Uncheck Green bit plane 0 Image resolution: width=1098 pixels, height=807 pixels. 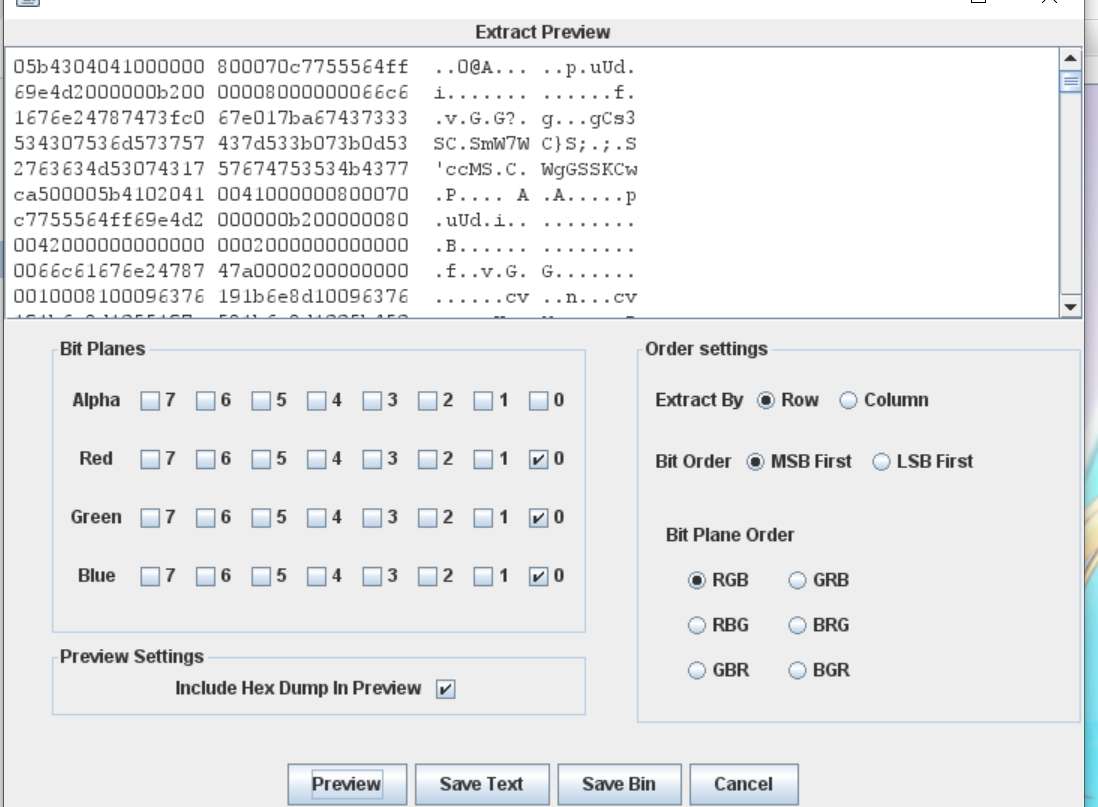[x=539, y=518]
